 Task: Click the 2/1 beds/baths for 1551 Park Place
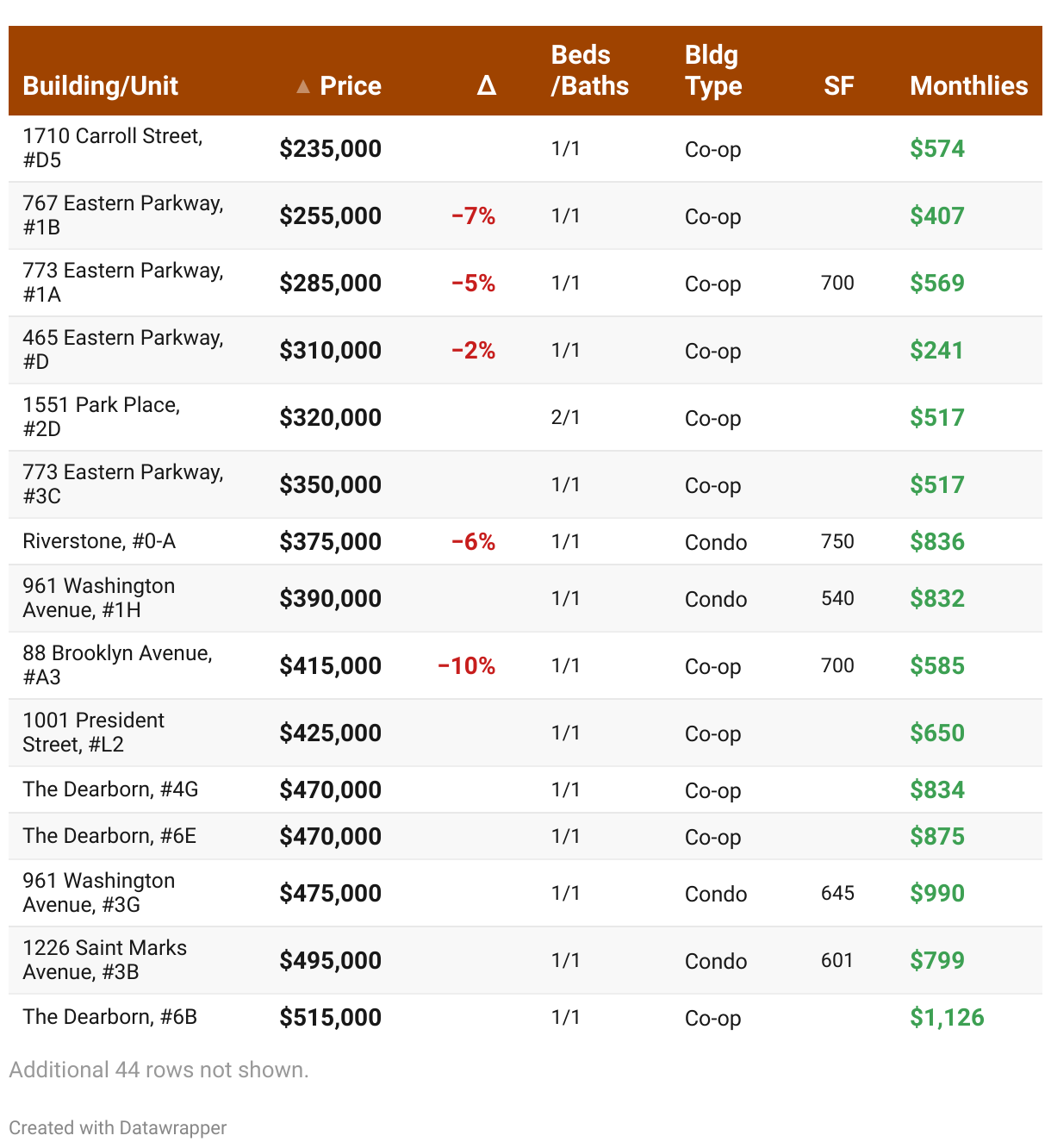(565, 417)
